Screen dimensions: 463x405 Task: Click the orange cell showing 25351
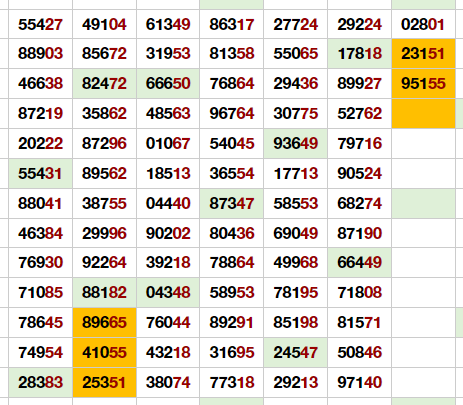pos(104,382)
